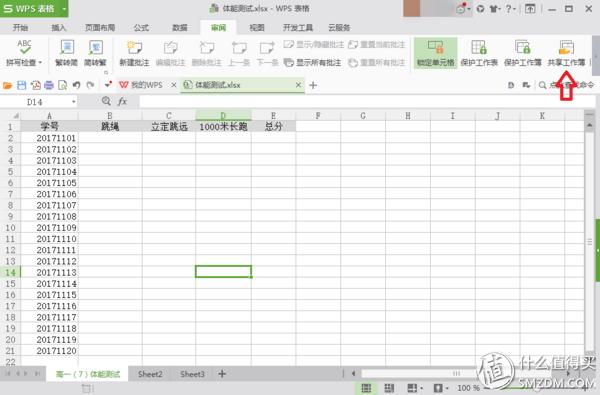
Task: Toggle 显示所有批注 show all comments
Action: (313, 62)
